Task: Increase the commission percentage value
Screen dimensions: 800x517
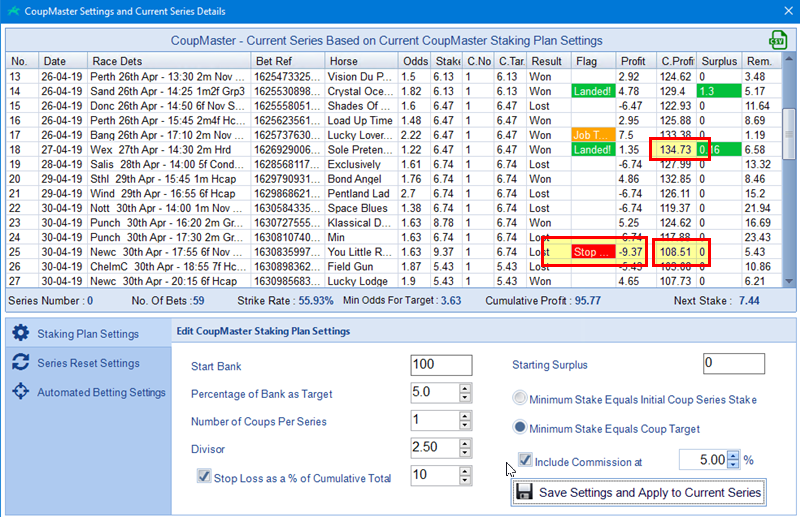Action: pos(733,455)
